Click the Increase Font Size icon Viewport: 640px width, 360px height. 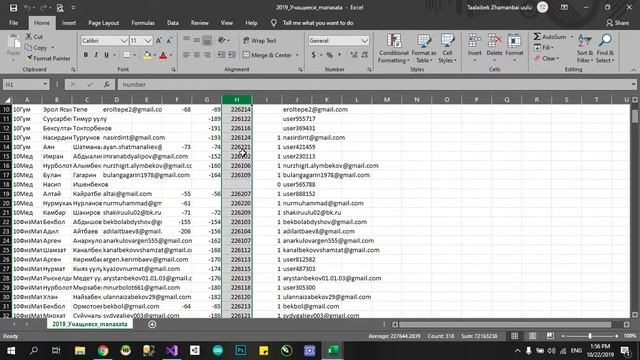159,40
